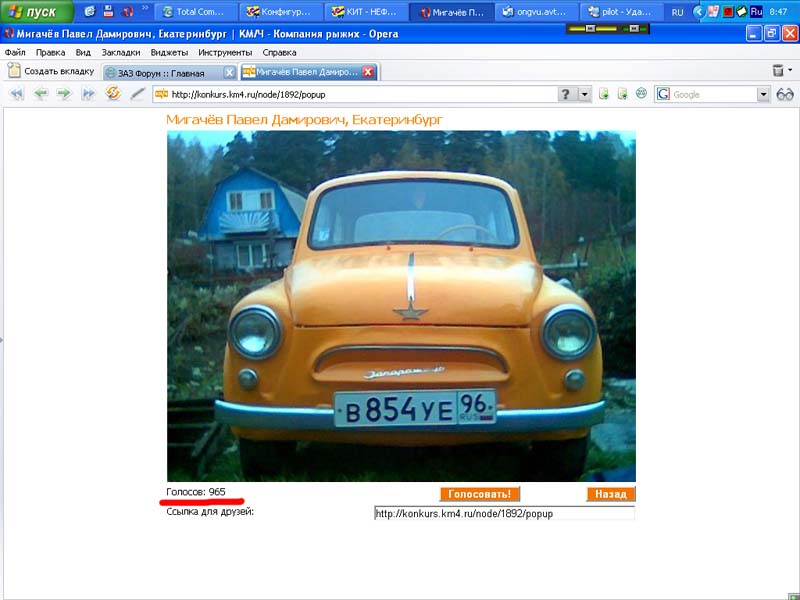Switch to pilot - Уда... taskbar window
This screenshot has height=600, width=800.
[622, 12]
